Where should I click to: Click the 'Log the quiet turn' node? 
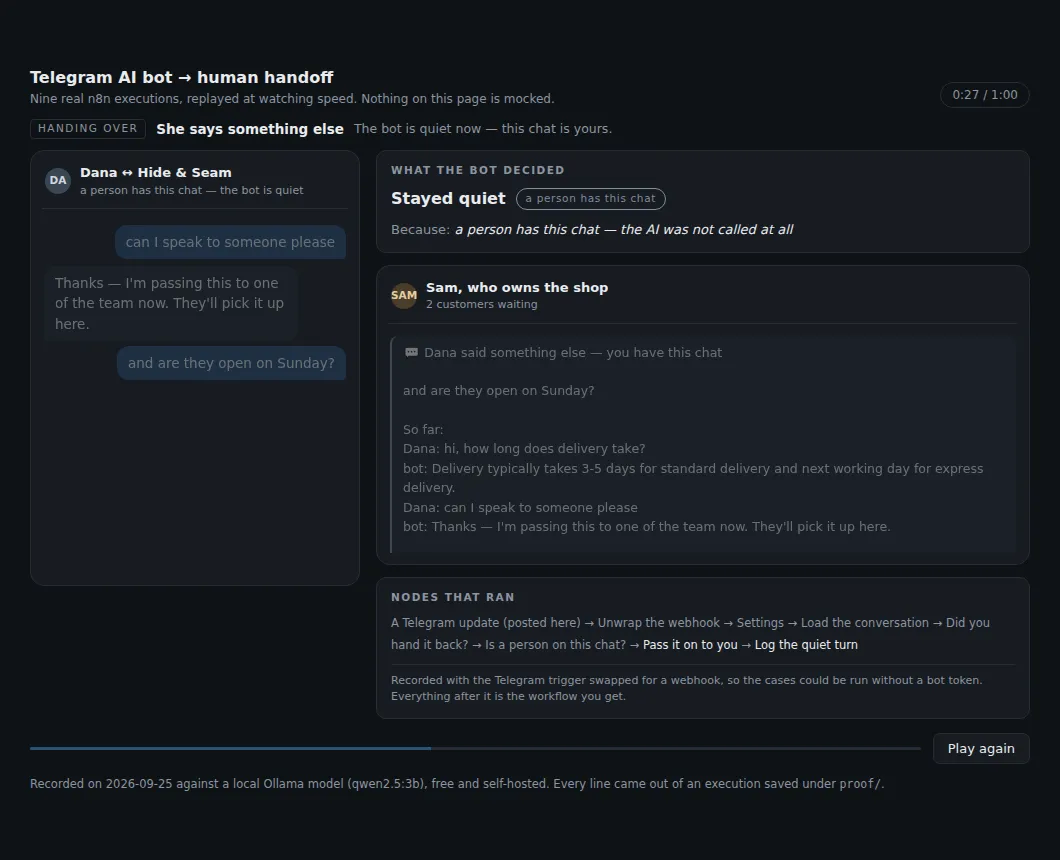coord(806,644)
